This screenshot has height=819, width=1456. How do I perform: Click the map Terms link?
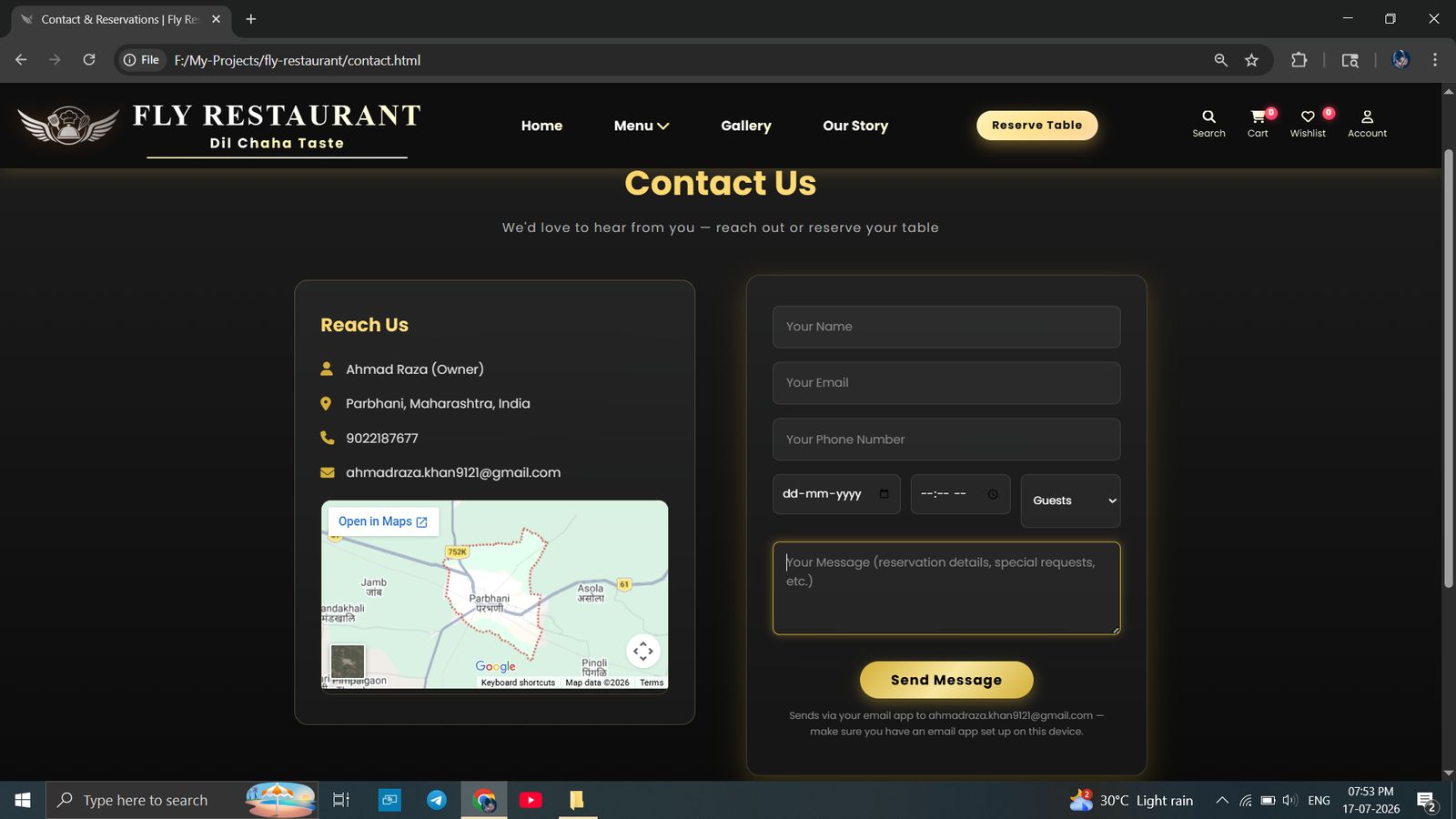652,682
